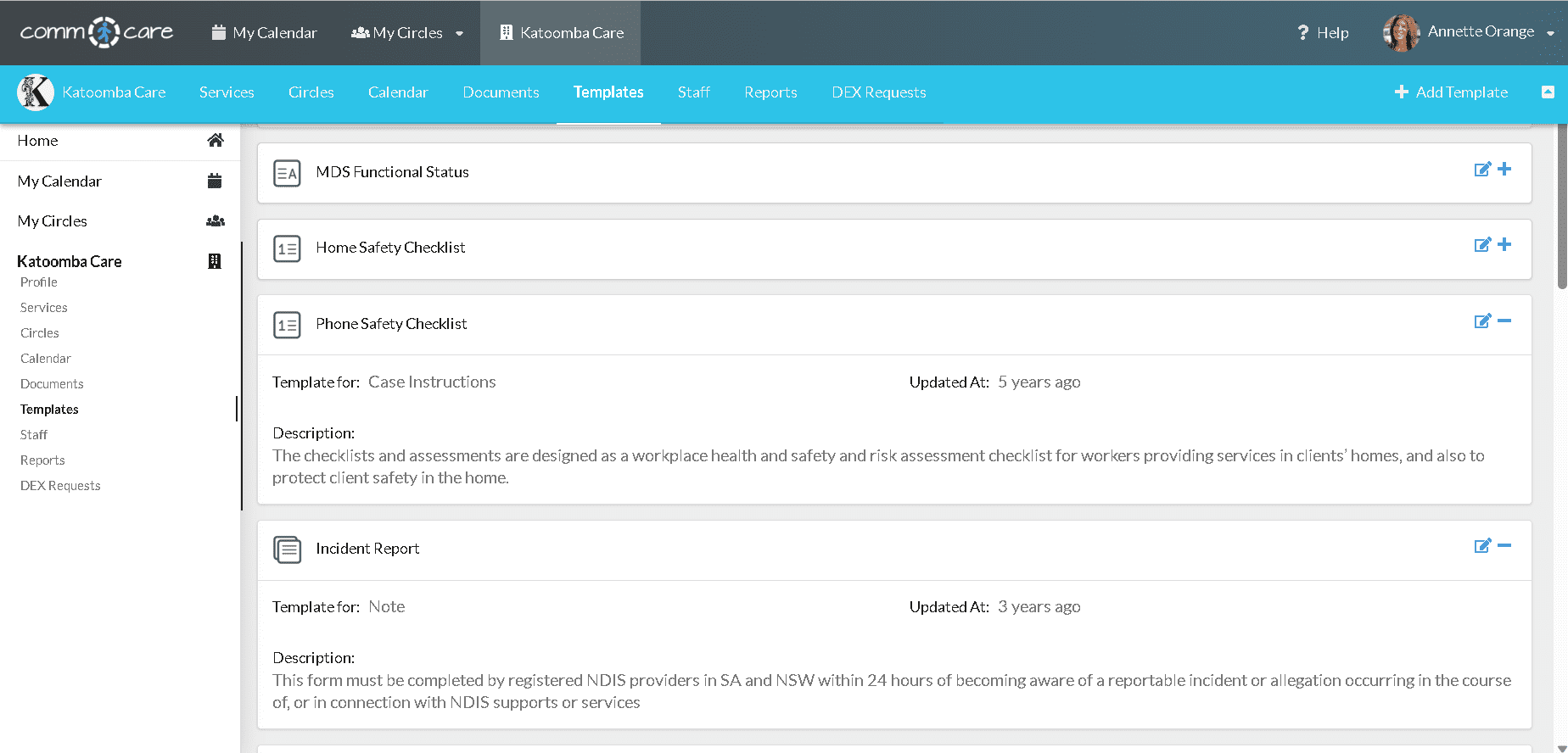Click the edit icon for Incident Report
This screenshot has width=1568, height=753.
point(1481,546)
